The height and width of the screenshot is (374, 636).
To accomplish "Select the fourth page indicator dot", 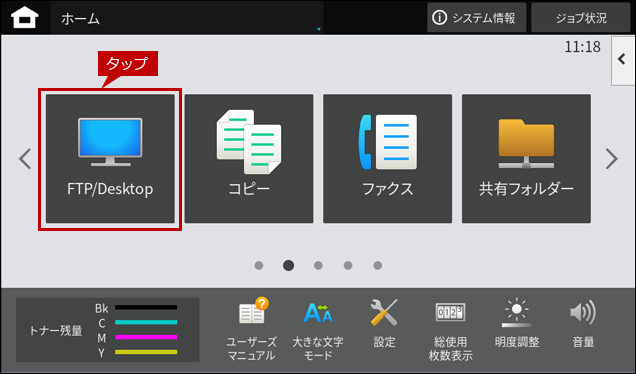I will coord(348,265).
